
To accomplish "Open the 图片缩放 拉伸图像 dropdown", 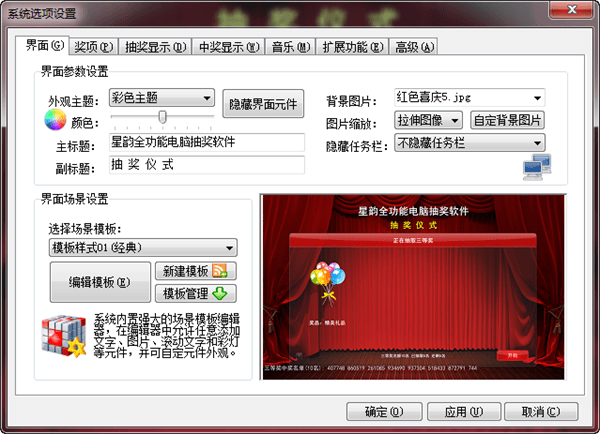I will [457, 120].
